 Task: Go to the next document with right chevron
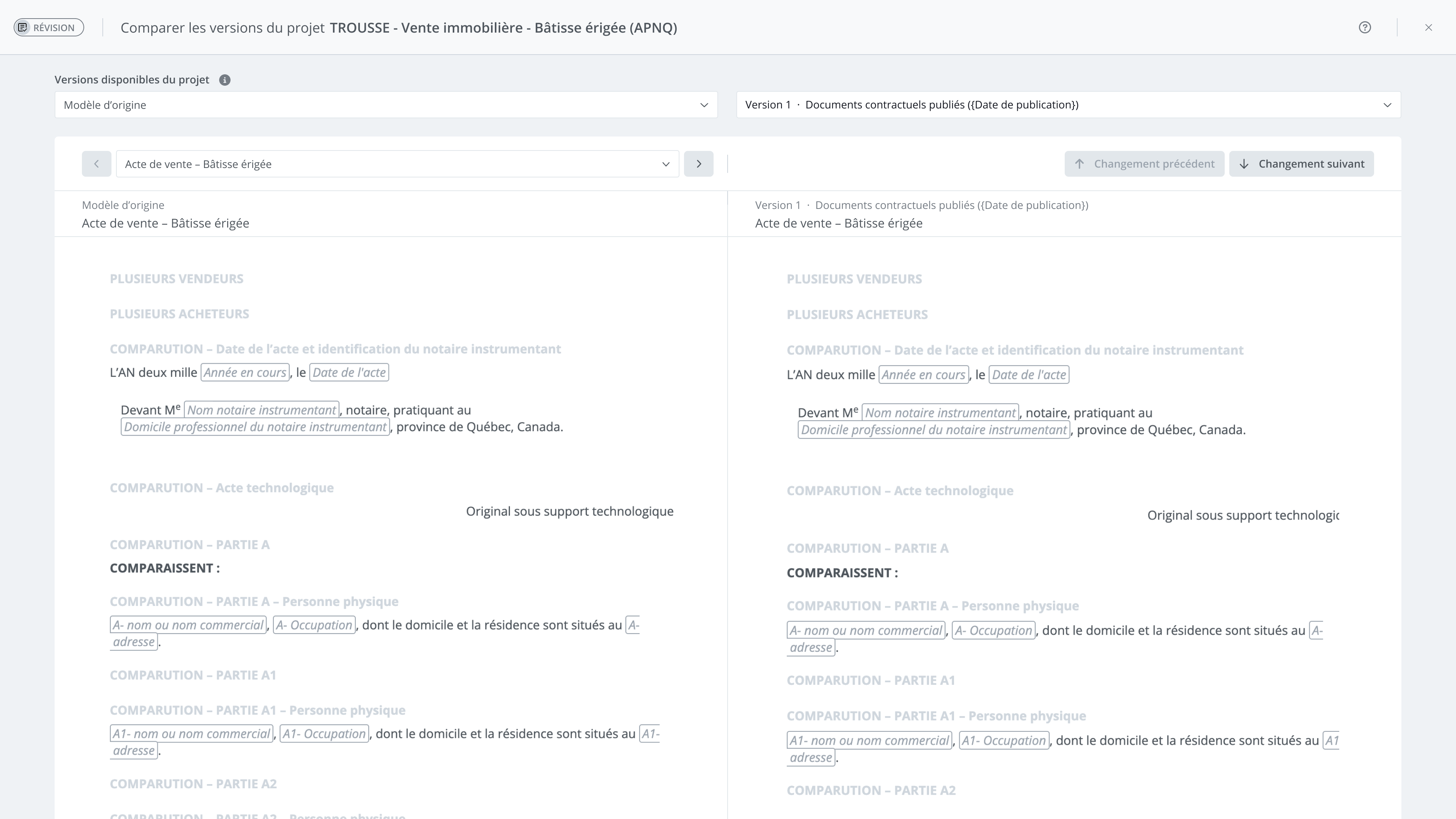698,164
